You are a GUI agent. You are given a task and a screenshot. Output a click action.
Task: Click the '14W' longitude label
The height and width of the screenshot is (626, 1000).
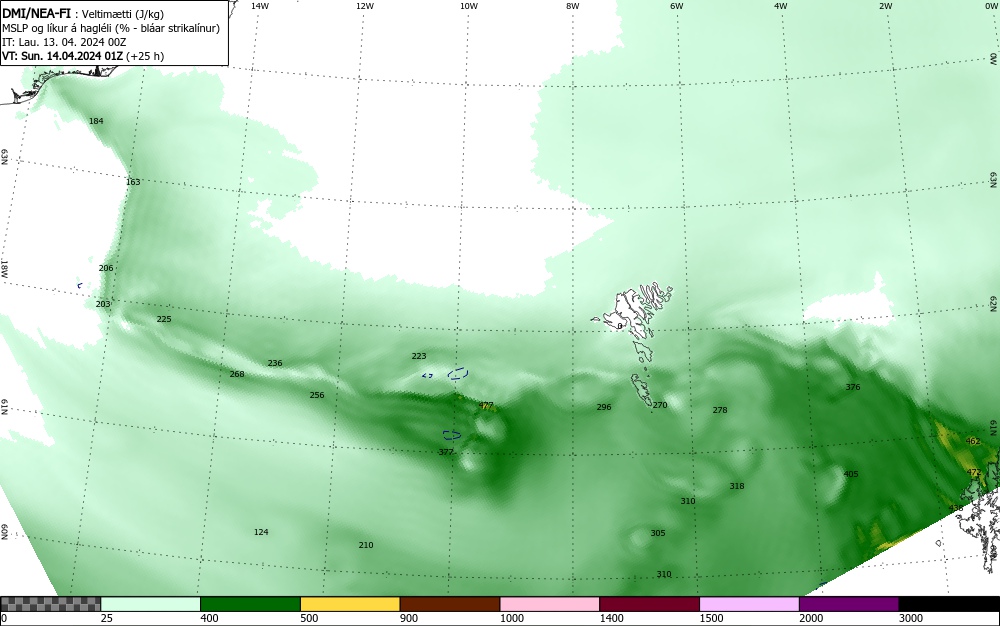260,6
